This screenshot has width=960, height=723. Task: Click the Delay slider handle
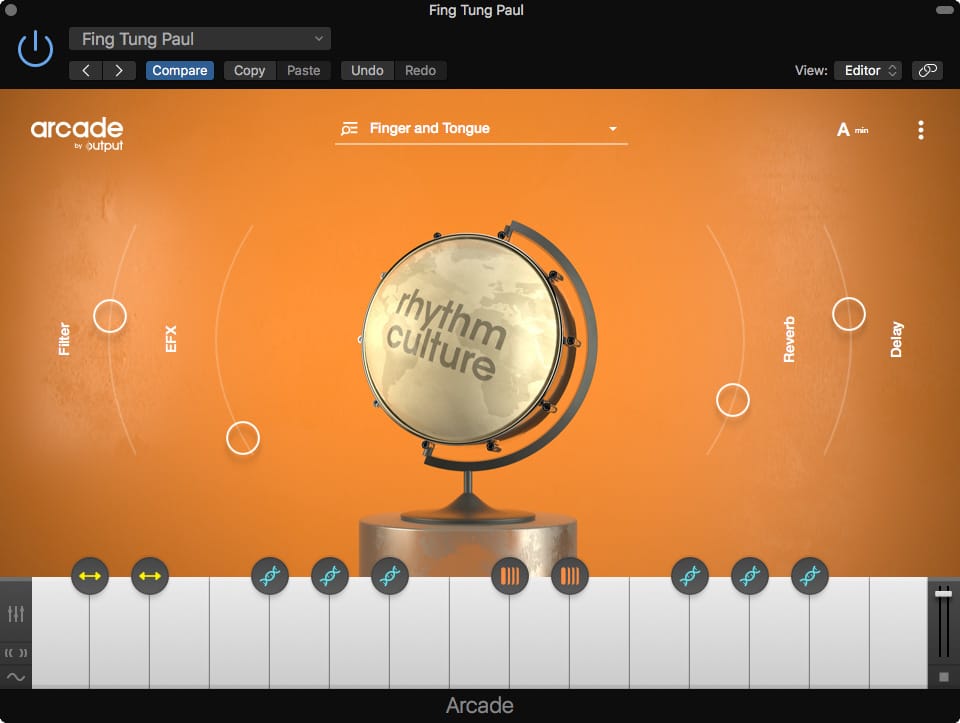coord(849,314)
